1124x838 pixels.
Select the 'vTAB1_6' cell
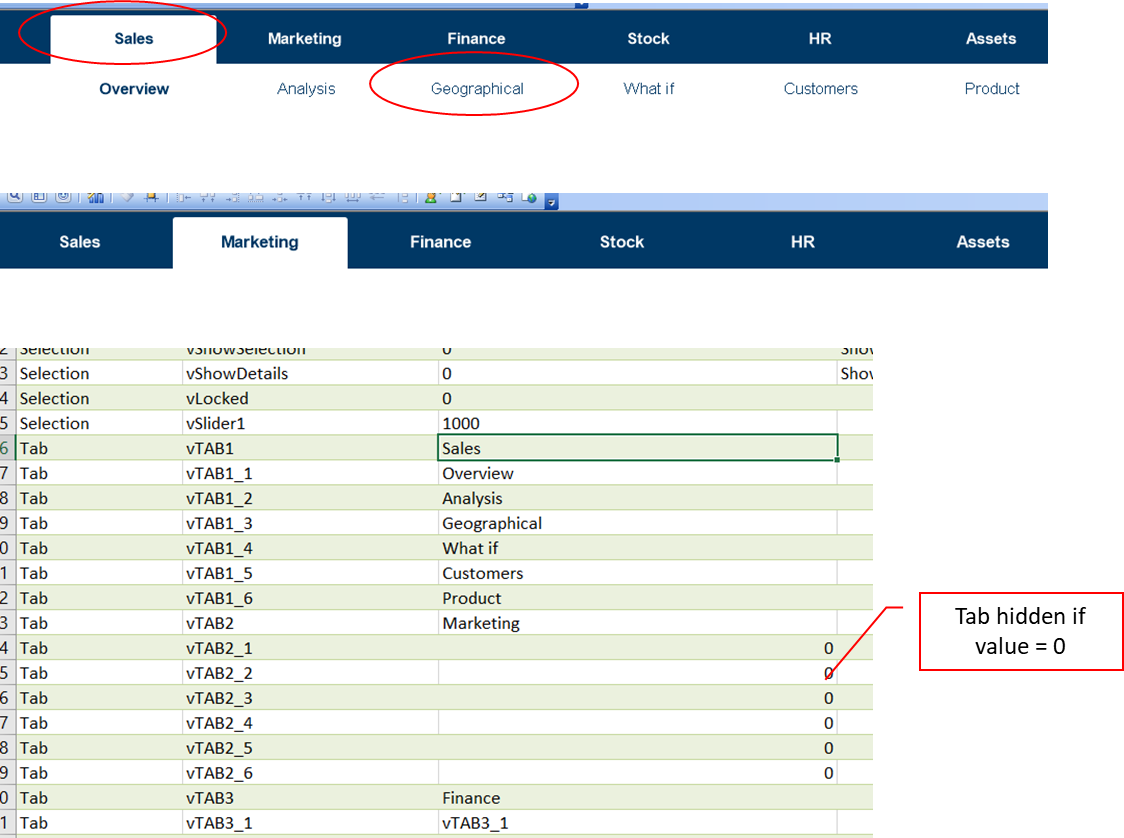point(310,598)
